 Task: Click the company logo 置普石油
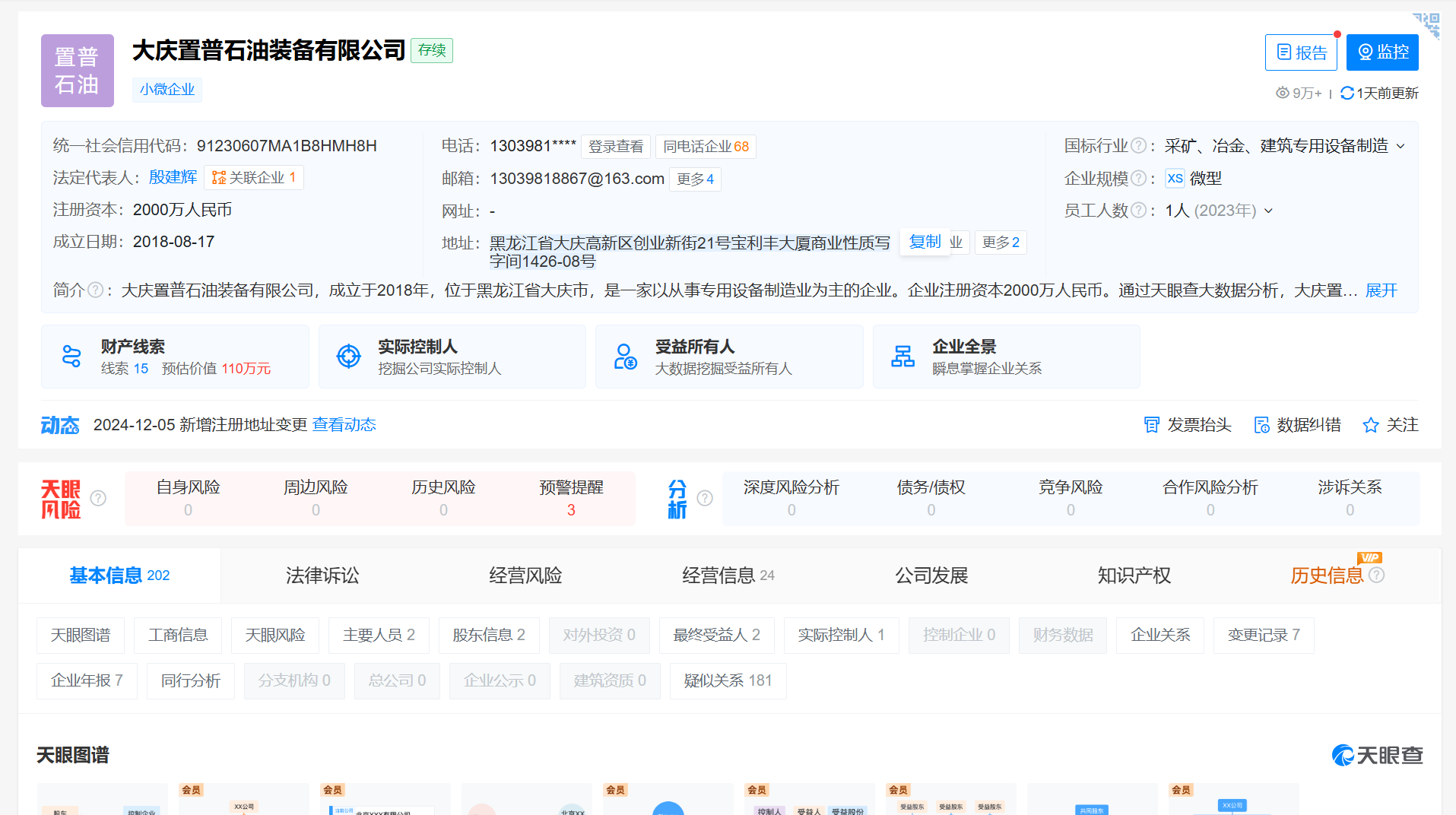point(78,71)
